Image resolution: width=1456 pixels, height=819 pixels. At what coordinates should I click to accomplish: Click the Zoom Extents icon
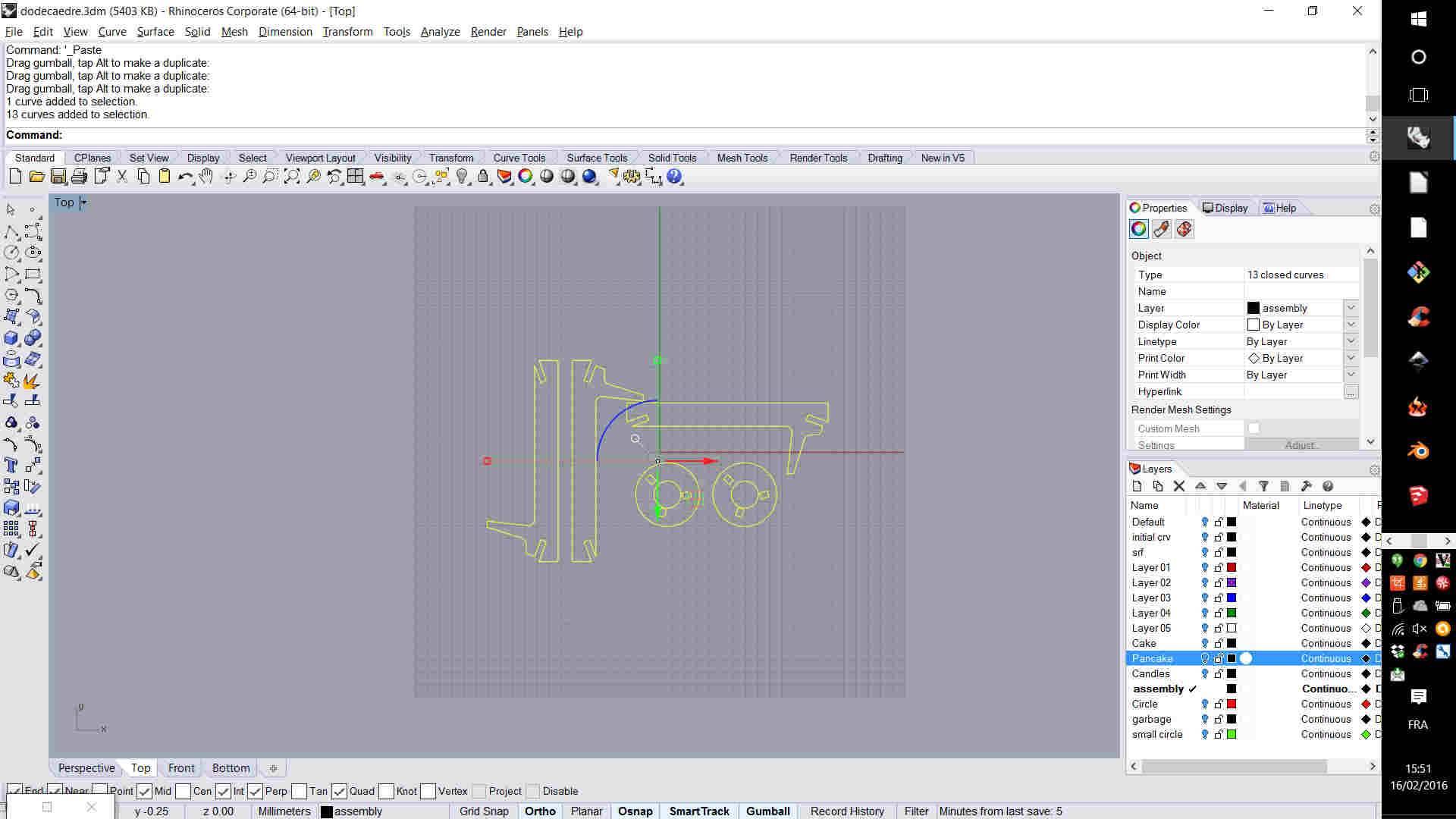click(x=292, y=177)
